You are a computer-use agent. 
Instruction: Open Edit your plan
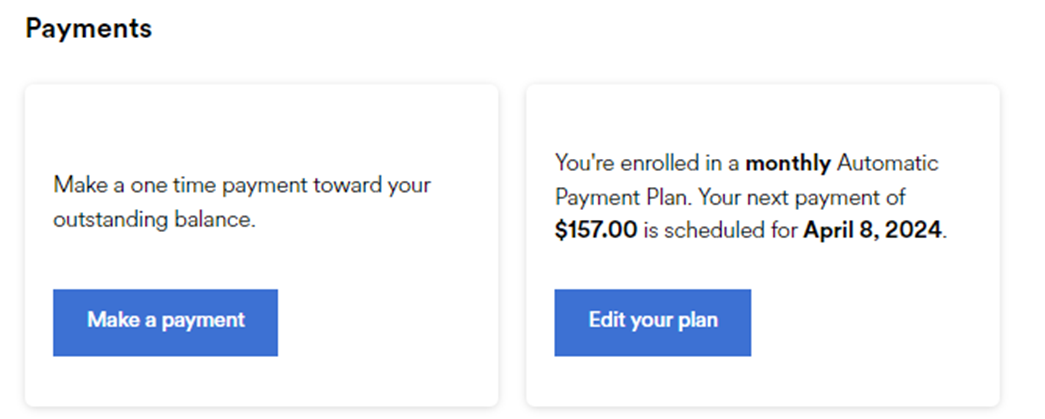pos(652,322)
